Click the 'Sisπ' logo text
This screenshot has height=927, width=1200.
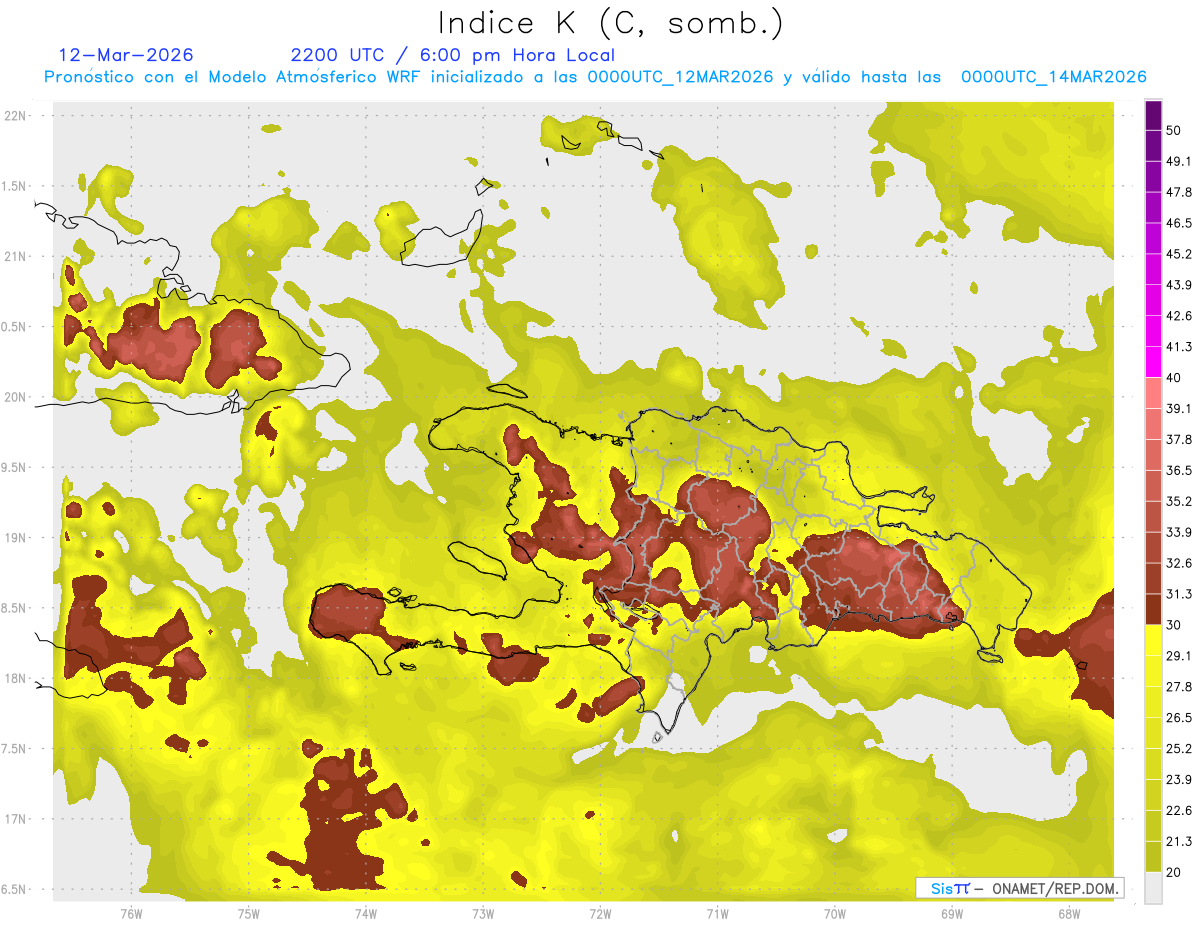pos(949,888)
